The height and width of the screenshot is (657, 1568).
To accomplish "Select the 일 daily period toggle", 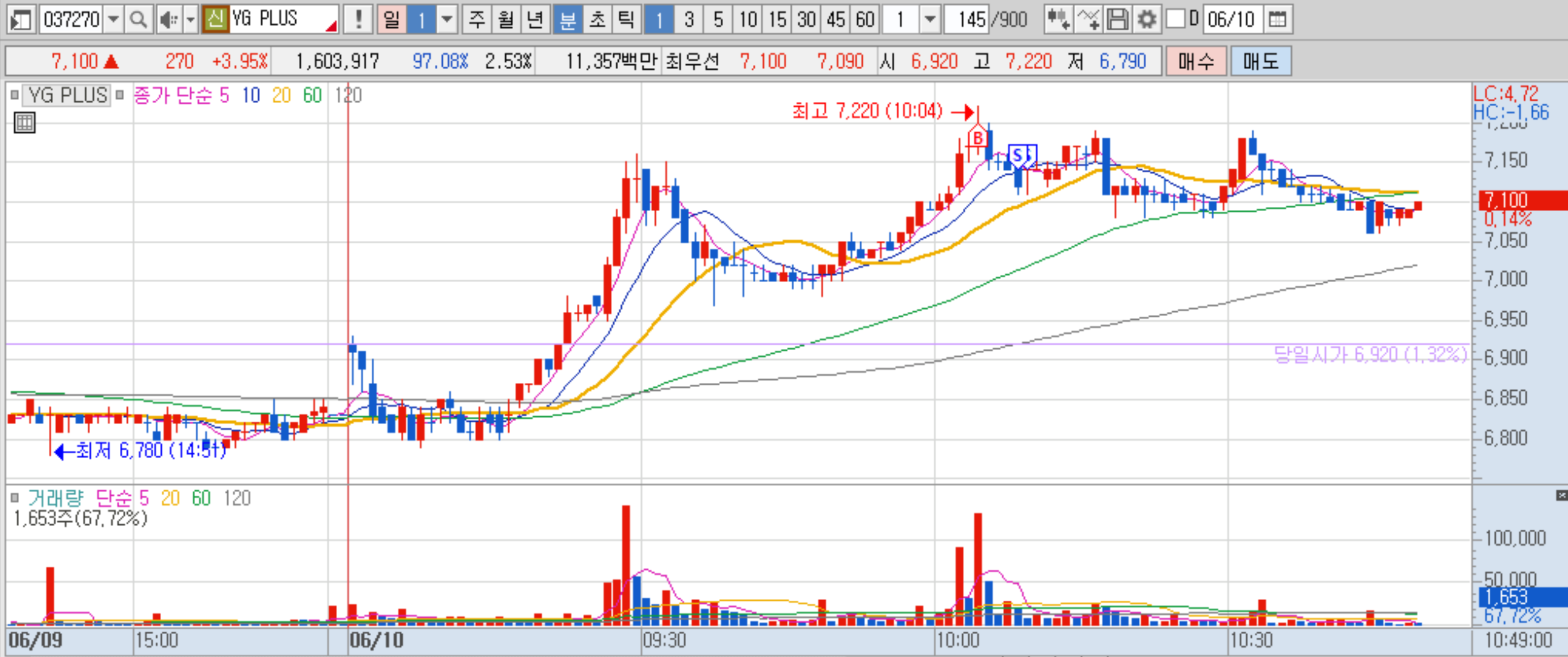I will tap(392, 20).
